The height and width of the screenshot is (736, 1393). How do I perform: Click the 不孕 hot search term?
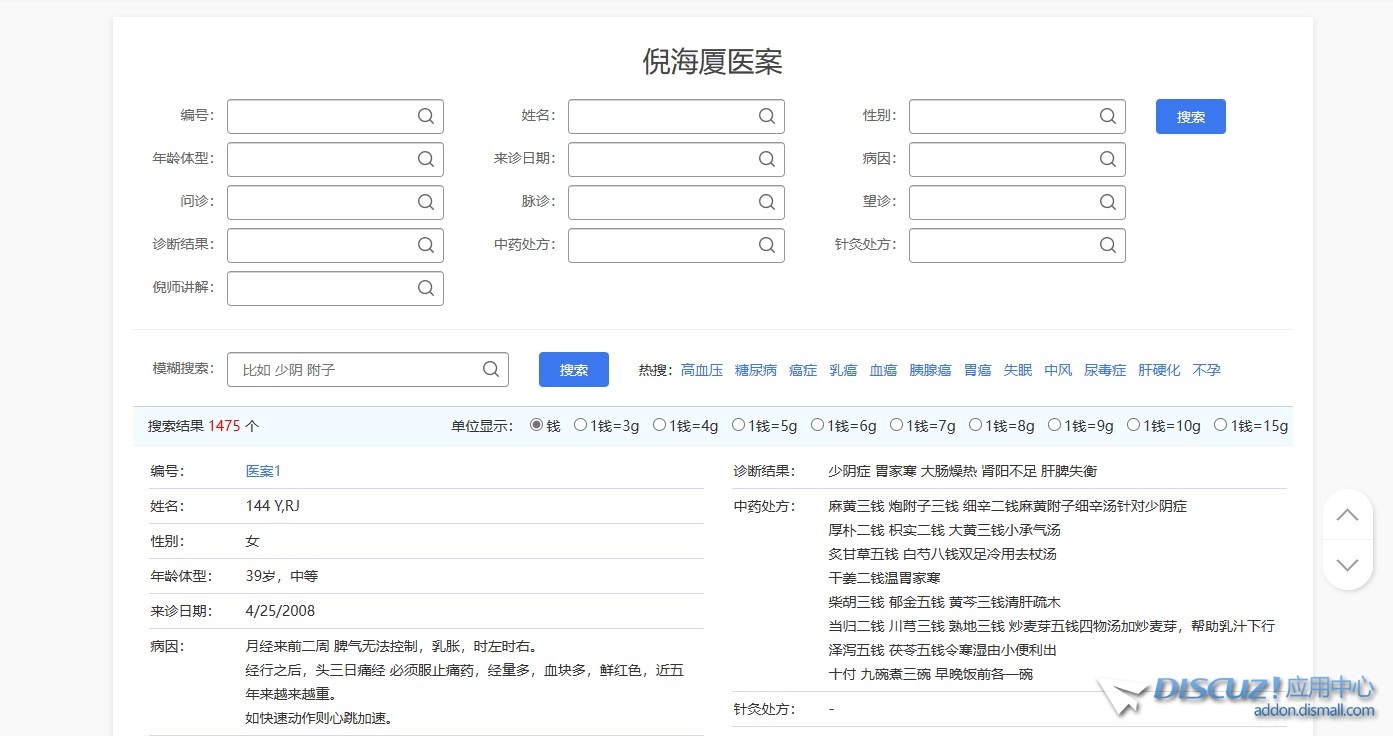pyautogui.click(x=1206, y=370)
